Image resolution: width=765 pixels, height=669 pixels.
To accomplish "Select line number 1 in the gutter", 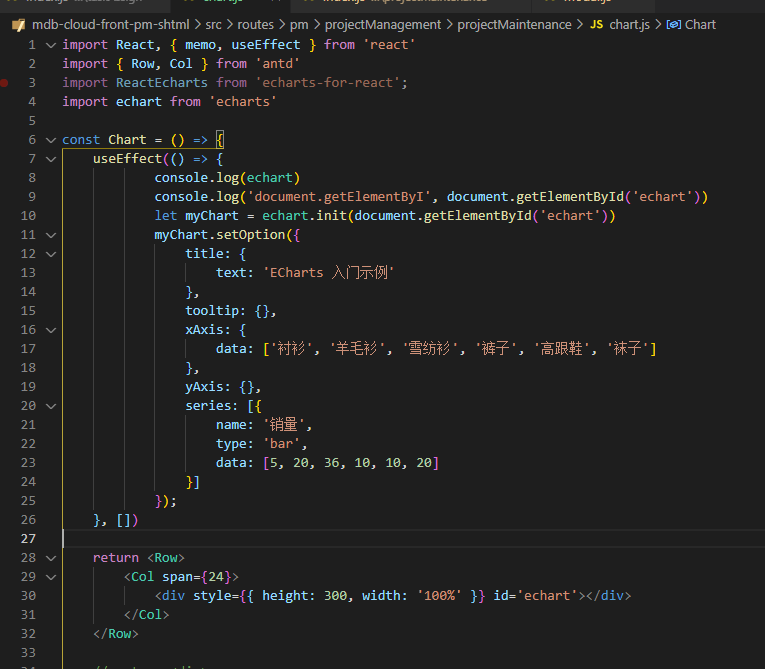I will point(32,45).
